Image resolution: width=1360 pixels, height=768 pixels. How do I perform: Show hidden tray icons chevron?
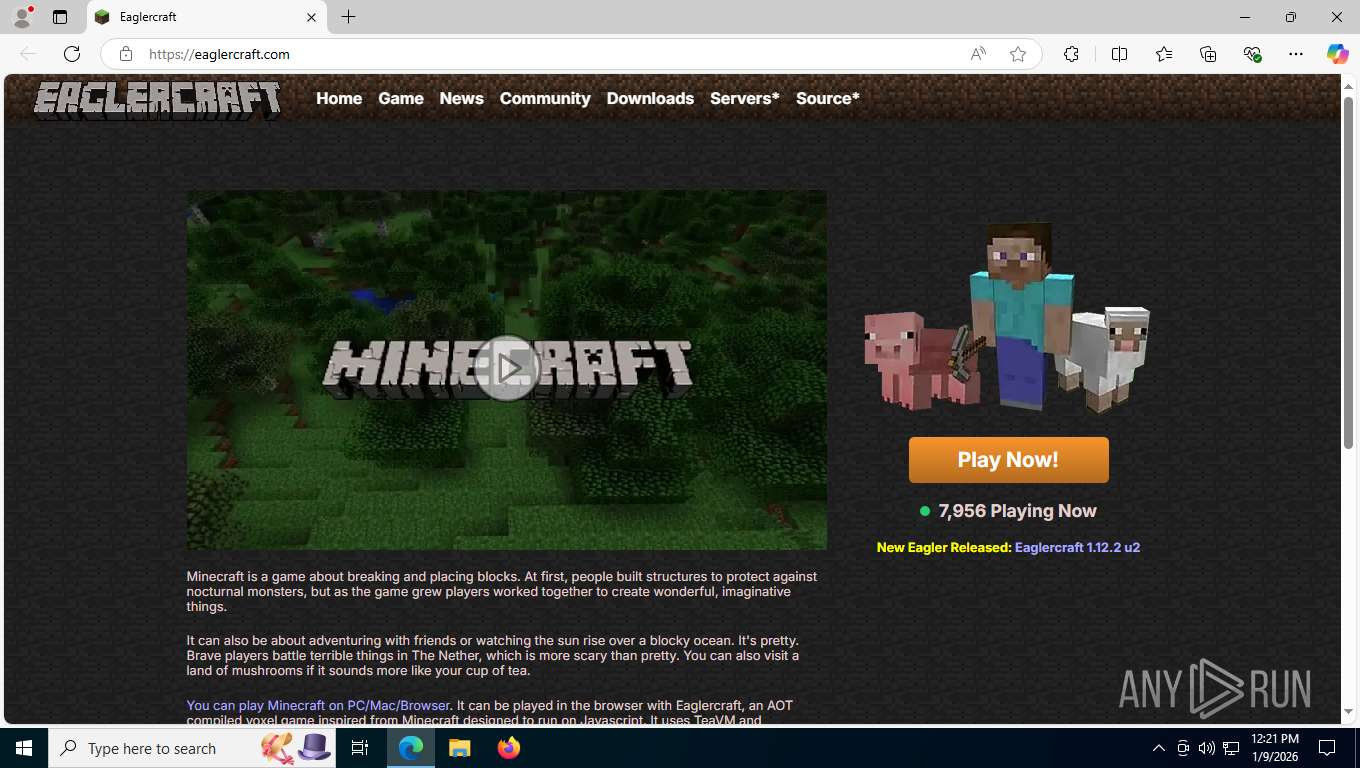pos(1158,748)
